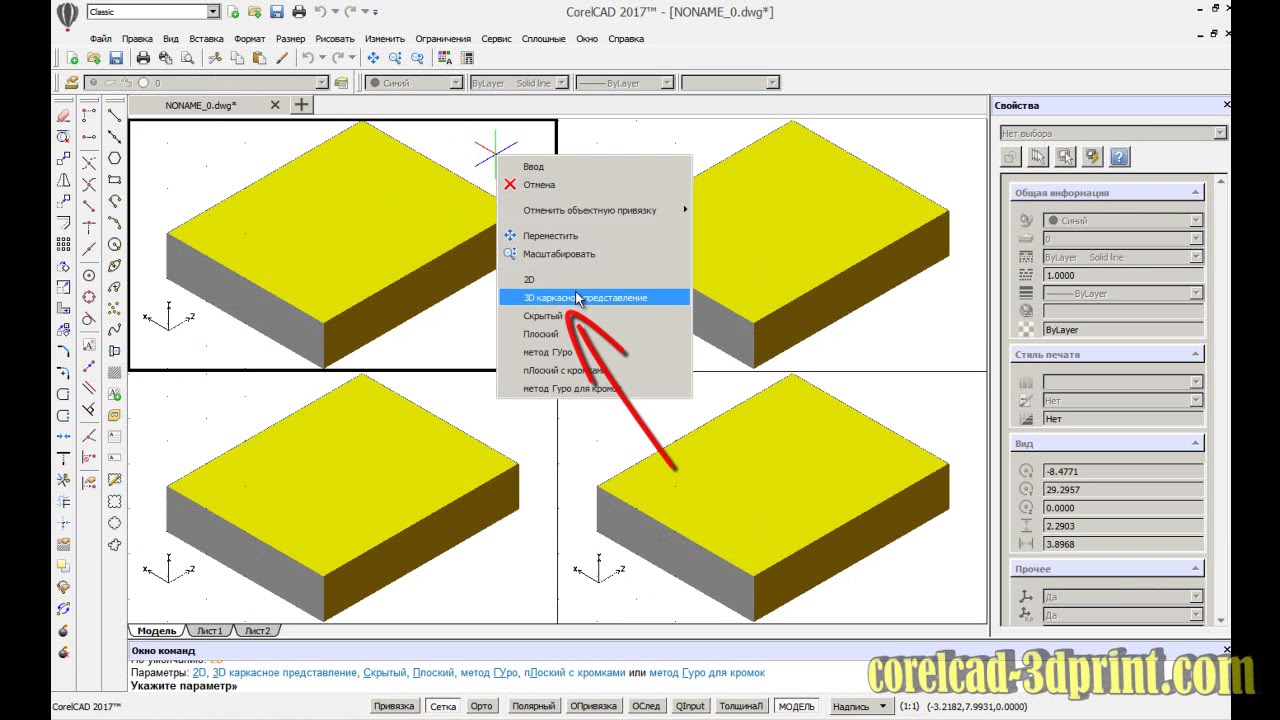Image resolution: width=1280 pixels, height=720 pixels.
Task: Click the CorelCAD balloon application logo
Action: click(66, 16)
